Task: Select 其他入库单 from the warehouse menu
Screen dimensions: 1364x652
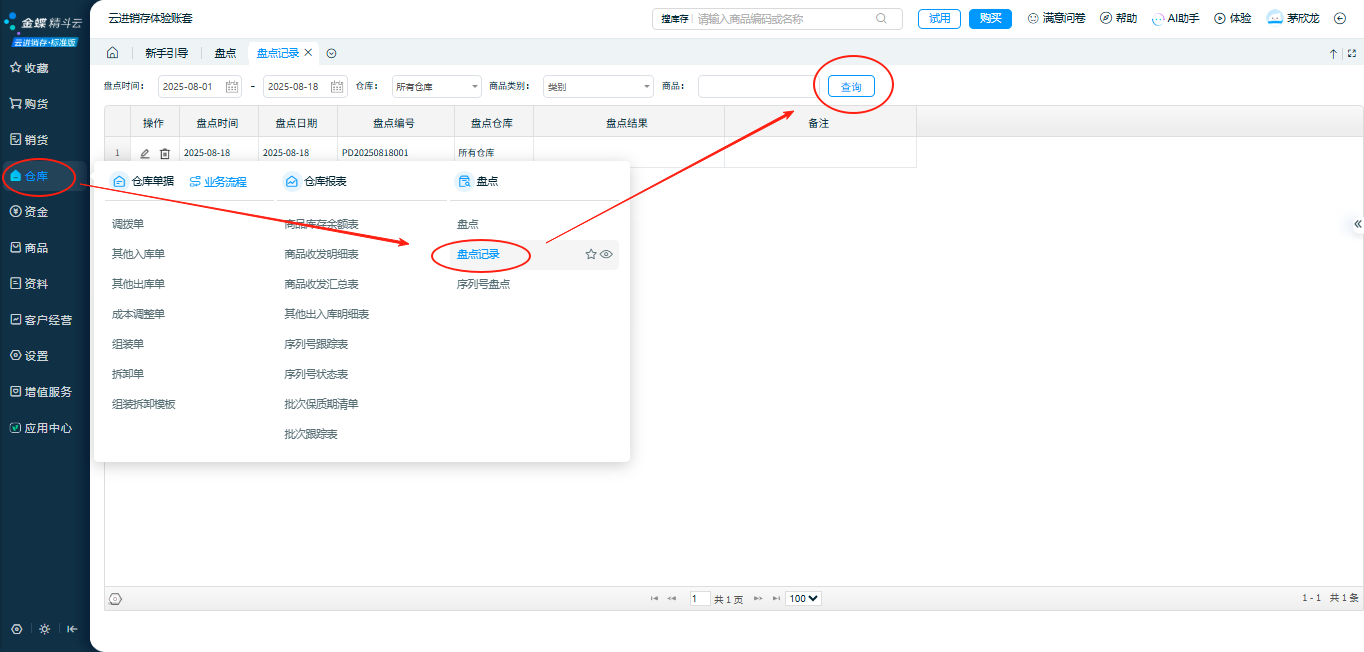Action: 138,254
